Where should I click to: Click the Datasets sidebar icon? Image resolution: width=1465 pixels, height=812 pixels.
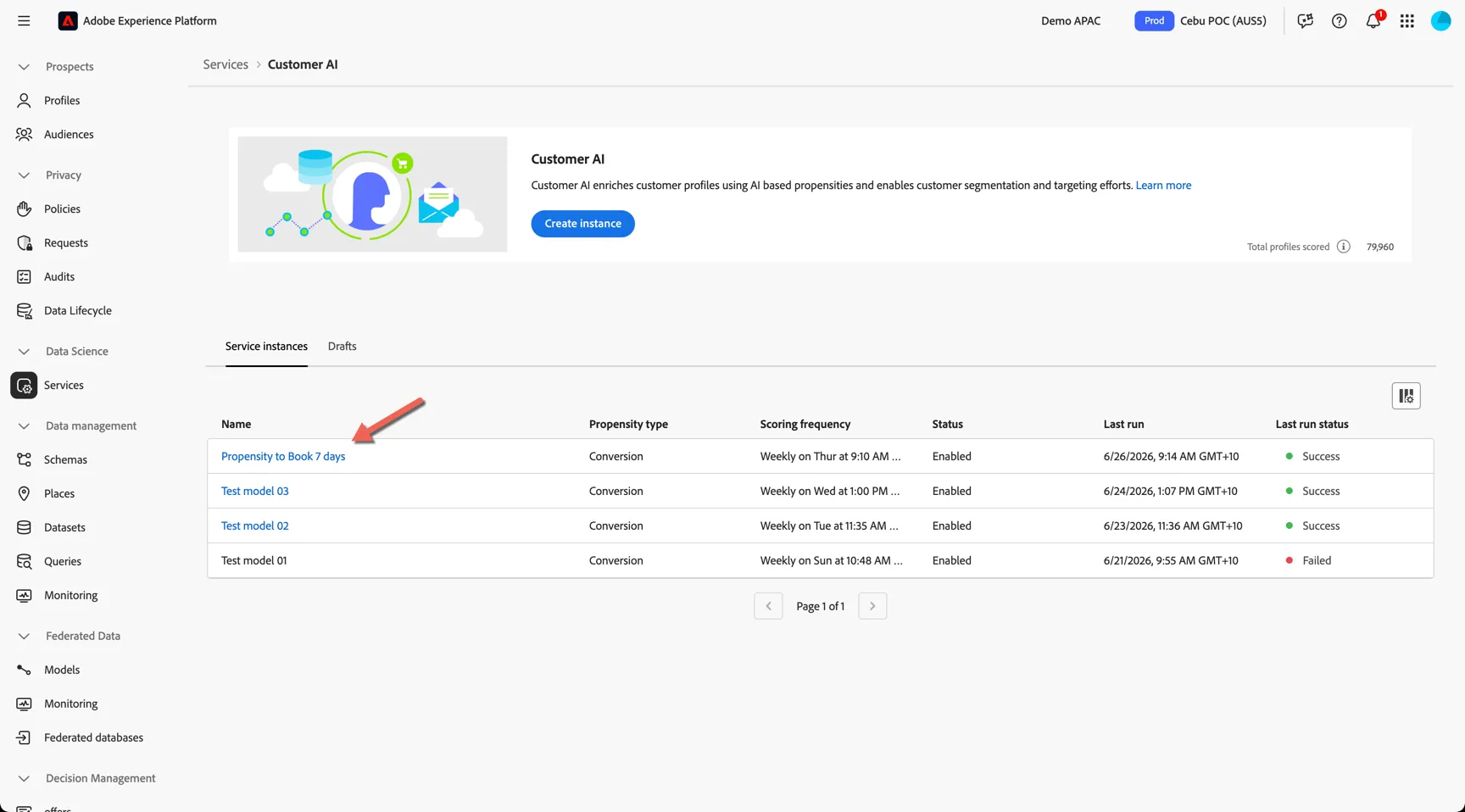click(25, 527)
